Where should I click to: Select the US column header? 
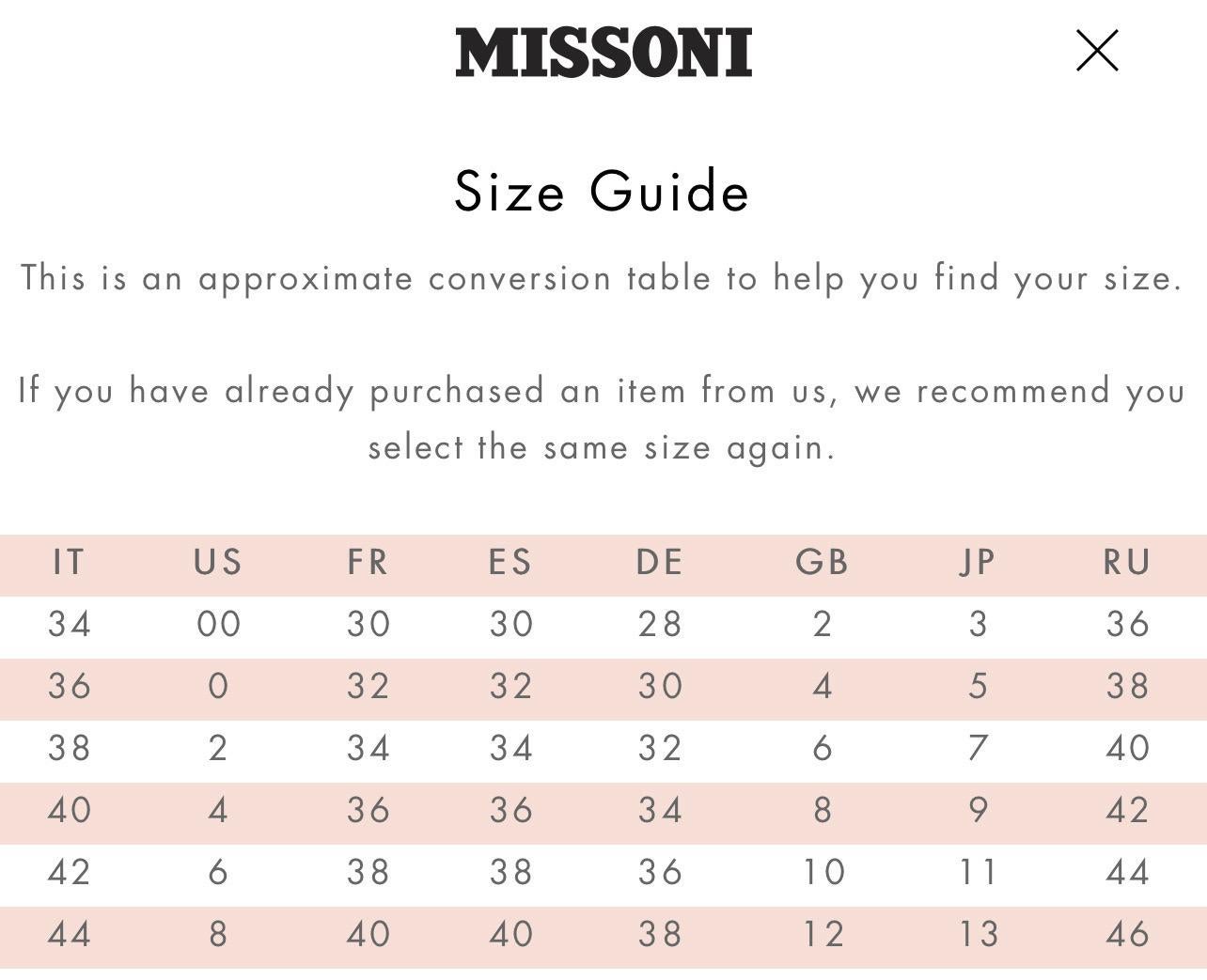click(x=218, y=562)
